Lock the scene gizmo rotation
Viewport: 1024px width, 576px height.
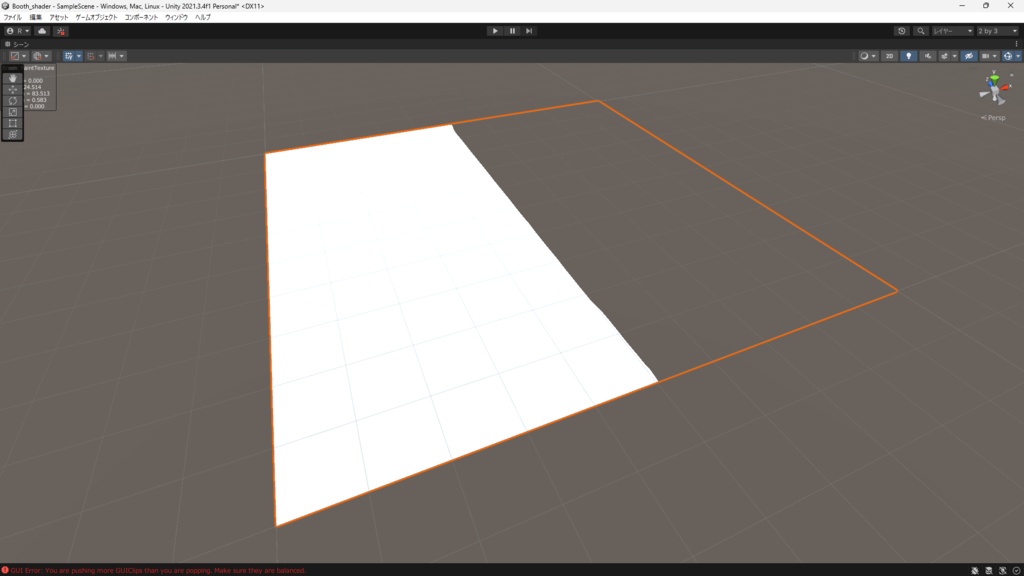(1012, 75)
